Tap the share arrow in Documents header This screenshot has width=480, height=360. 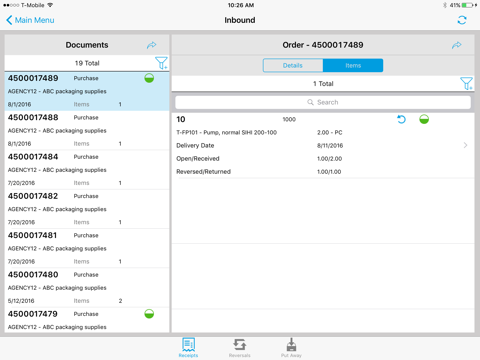point(151,45)
